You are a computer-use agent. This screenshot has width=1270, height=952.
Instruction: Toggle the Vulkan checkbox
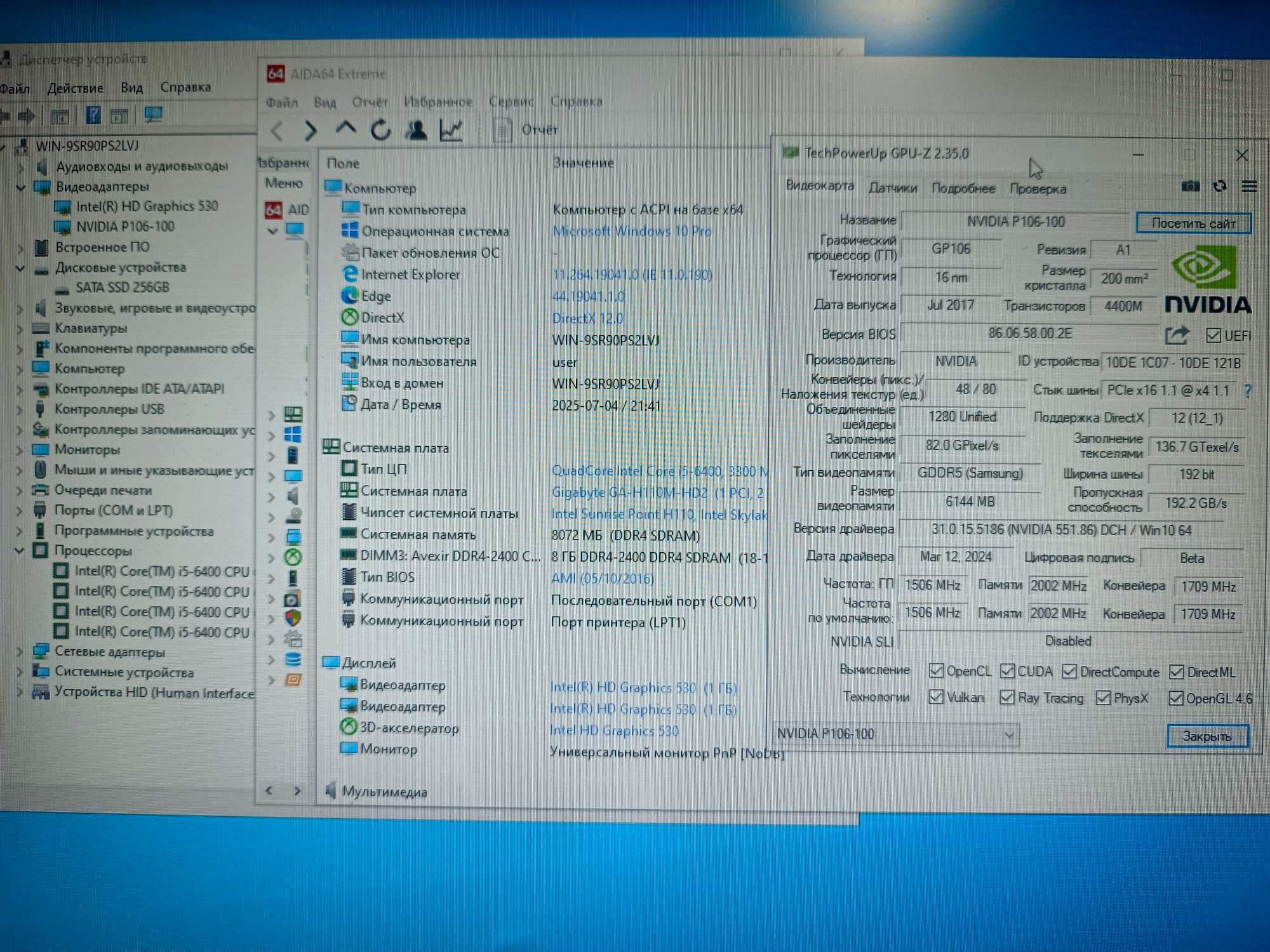coord(936,696)
